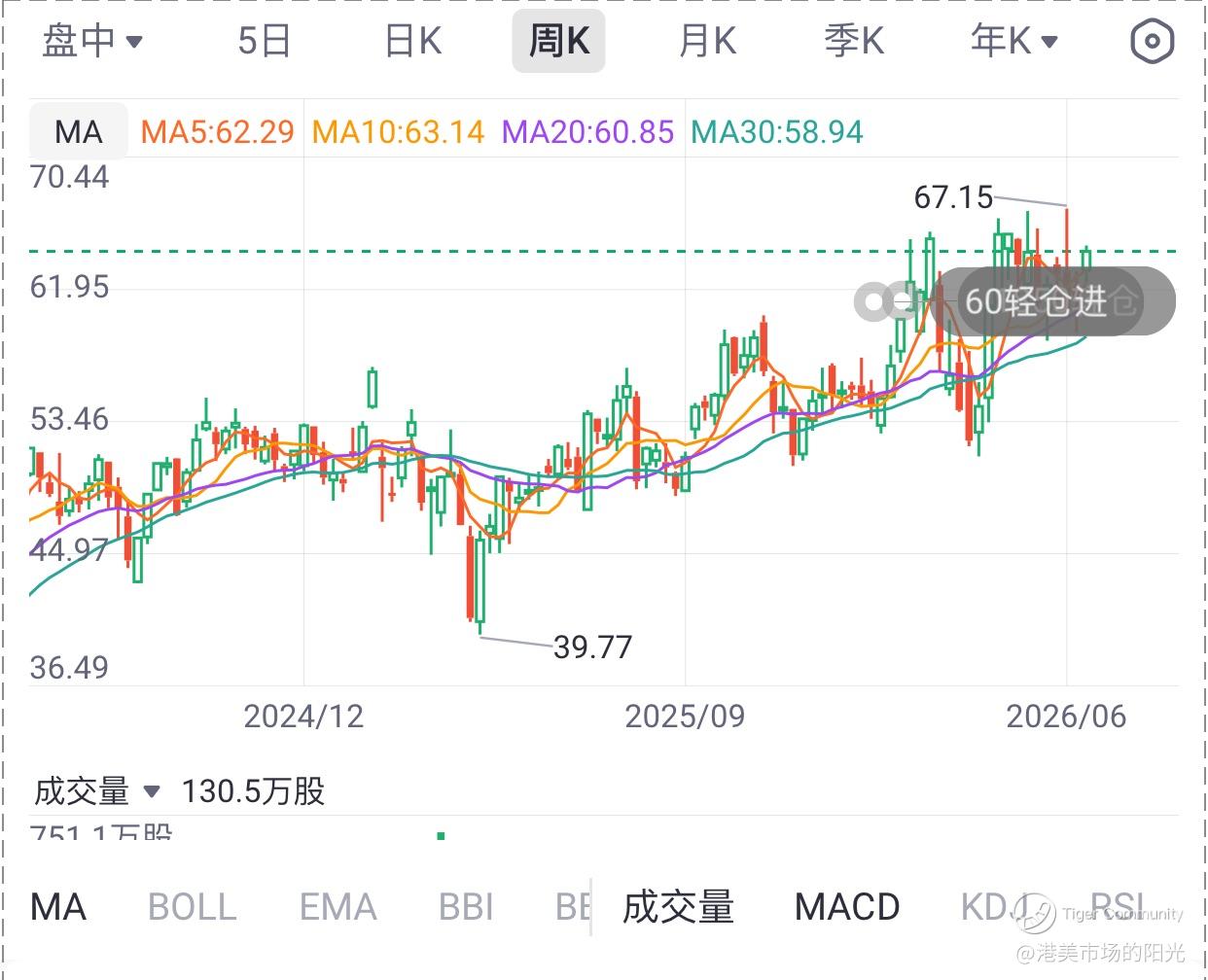The height and width of the screenshot is (980, 1208).
Task: Select the BBI overlay indicator
Action: click(466, 907)
